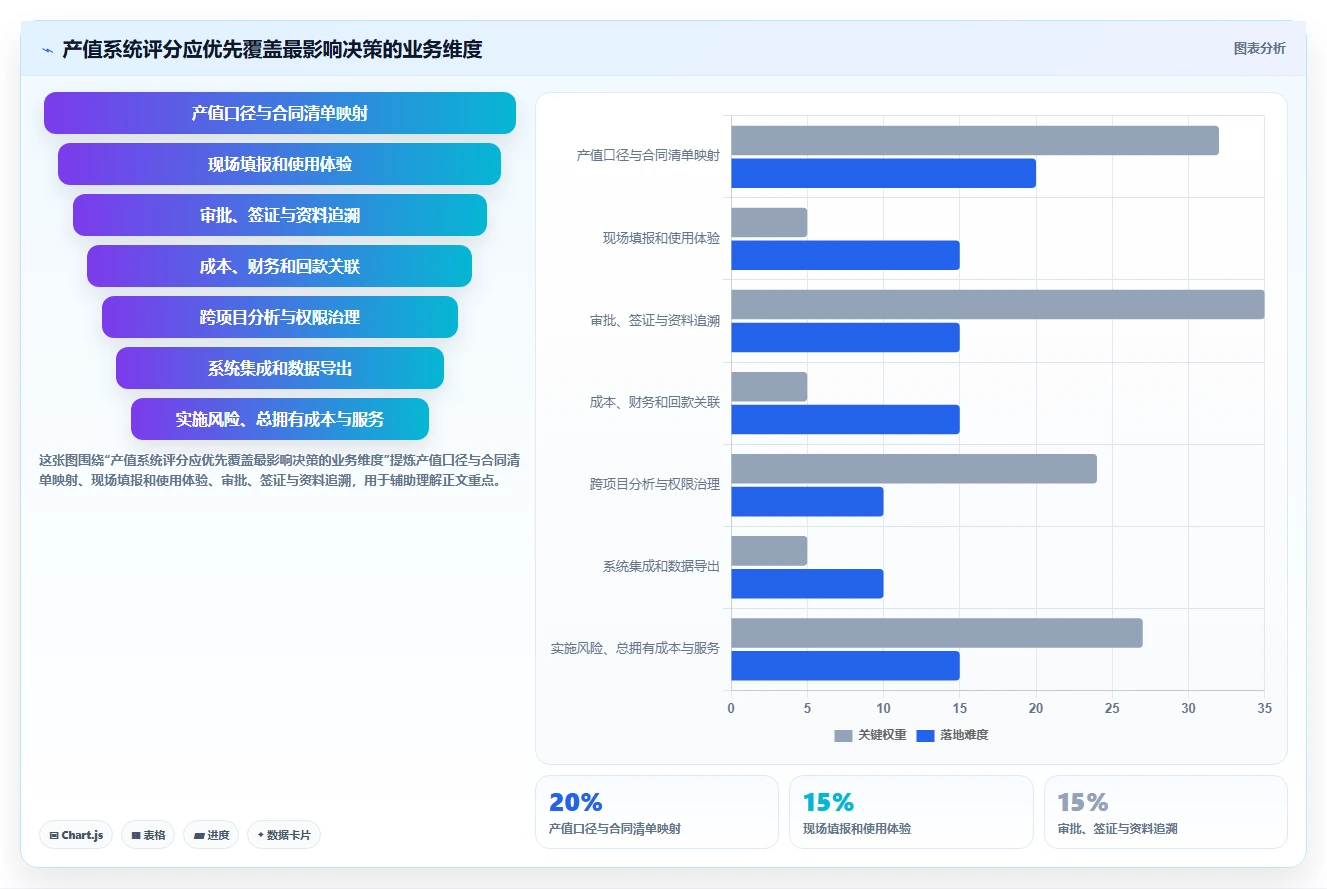Click the x-axis tick value 35

click(1264, 708)
